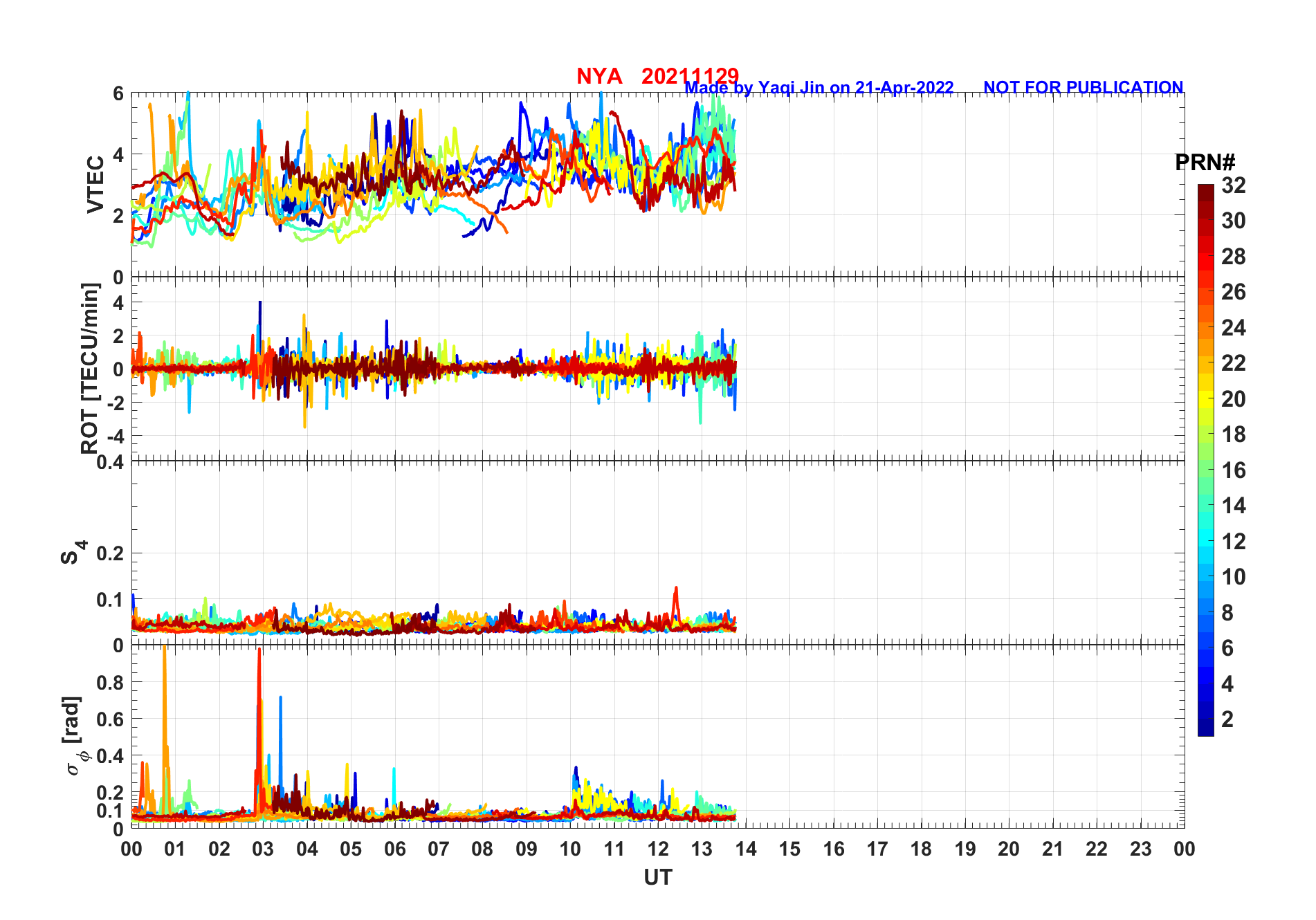This screenshot has height=920, width=1316.
Task: Select the "06" hour tick on the UT axis
Action: tap(394, 849)
